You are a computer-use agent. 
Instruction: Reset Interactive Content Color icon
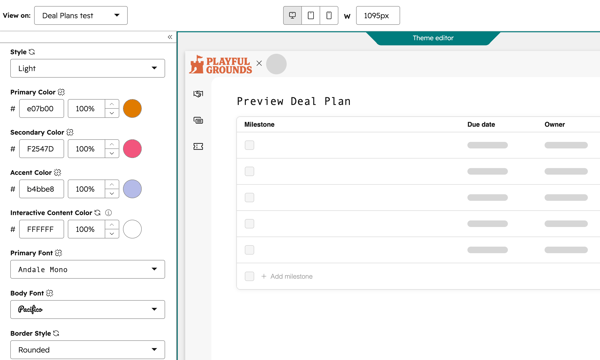pos(98,212)
